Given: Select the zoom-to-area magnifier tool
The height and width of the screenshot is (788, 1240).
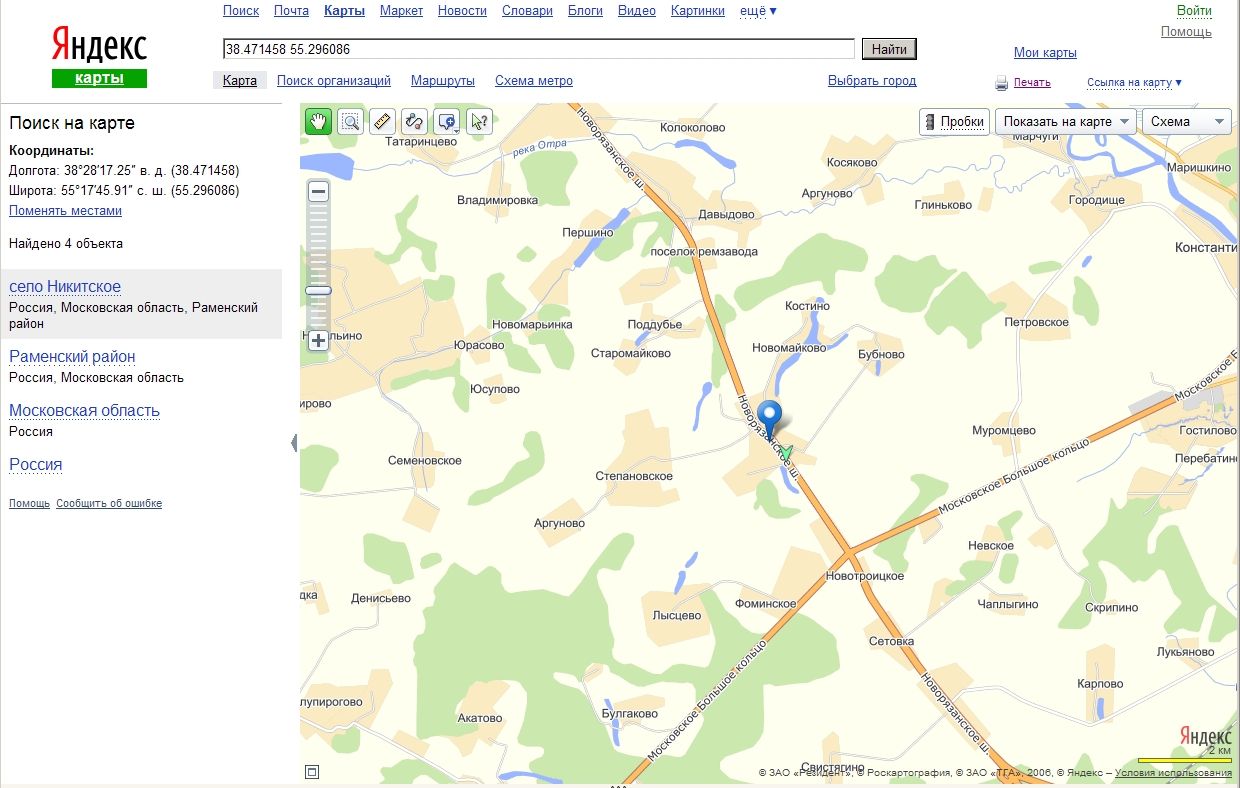Looking at the screenshot, I should click(x=350, y=122).
